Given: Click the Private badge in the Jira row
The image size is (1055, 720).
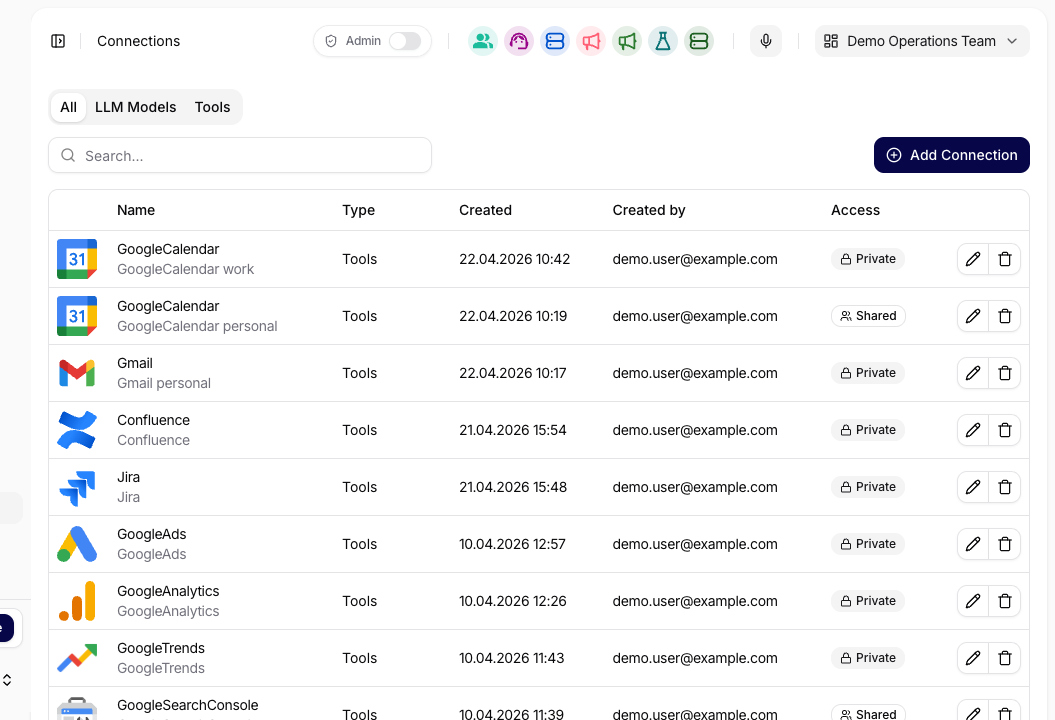Looking at the screenshot, I should point(868,487).
